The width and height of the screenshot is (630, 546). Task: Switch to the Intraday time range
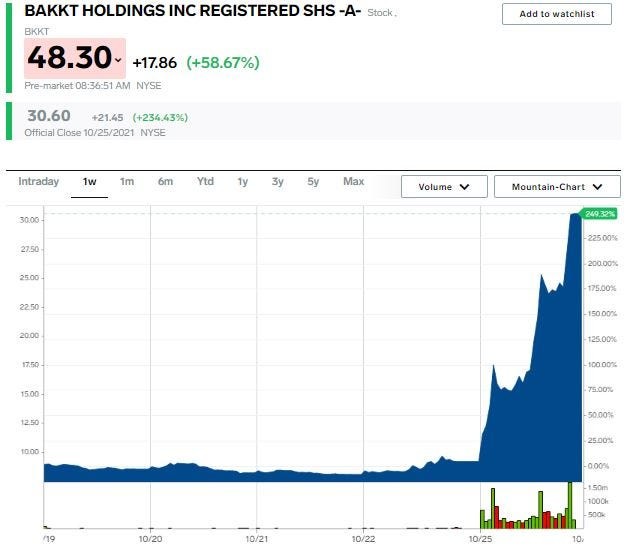point(39,182)
